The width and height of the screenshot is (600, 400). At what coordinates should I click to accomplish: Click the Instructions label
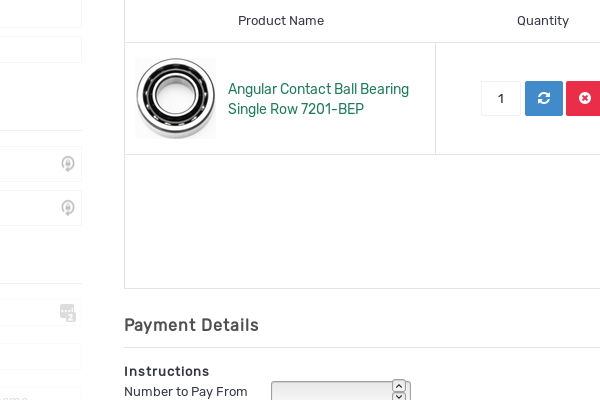pyautogui.click(x=166, y=371)
